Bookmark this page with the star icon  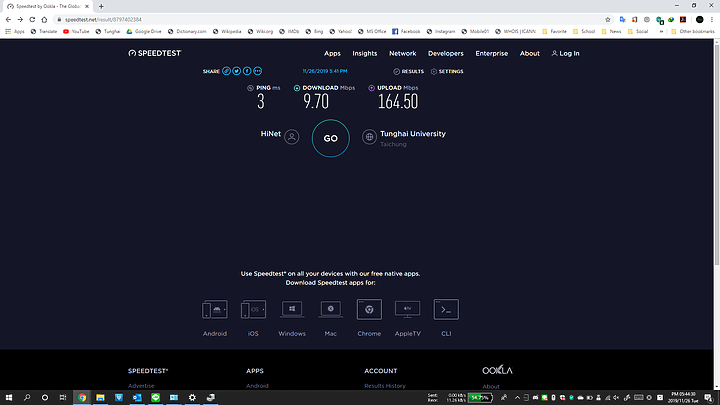[608, 20]
